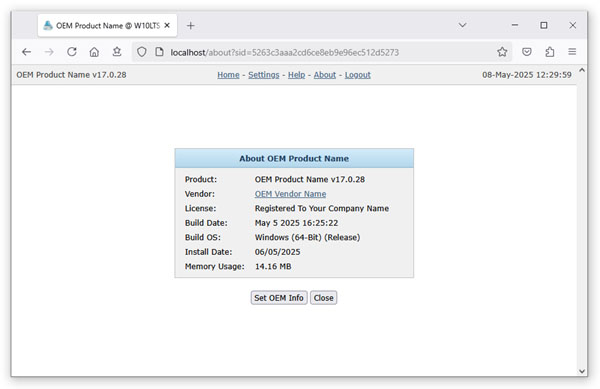Maximize the browser window
Viewport: 600px width, 389px height.
[543, 25]
